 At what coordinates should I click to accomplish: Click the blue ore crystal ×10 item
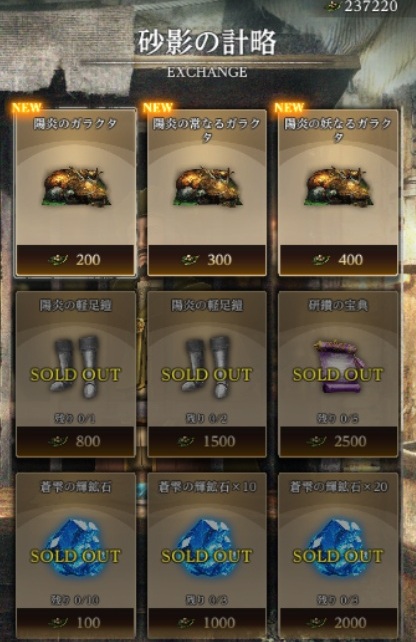pos(207,548)
